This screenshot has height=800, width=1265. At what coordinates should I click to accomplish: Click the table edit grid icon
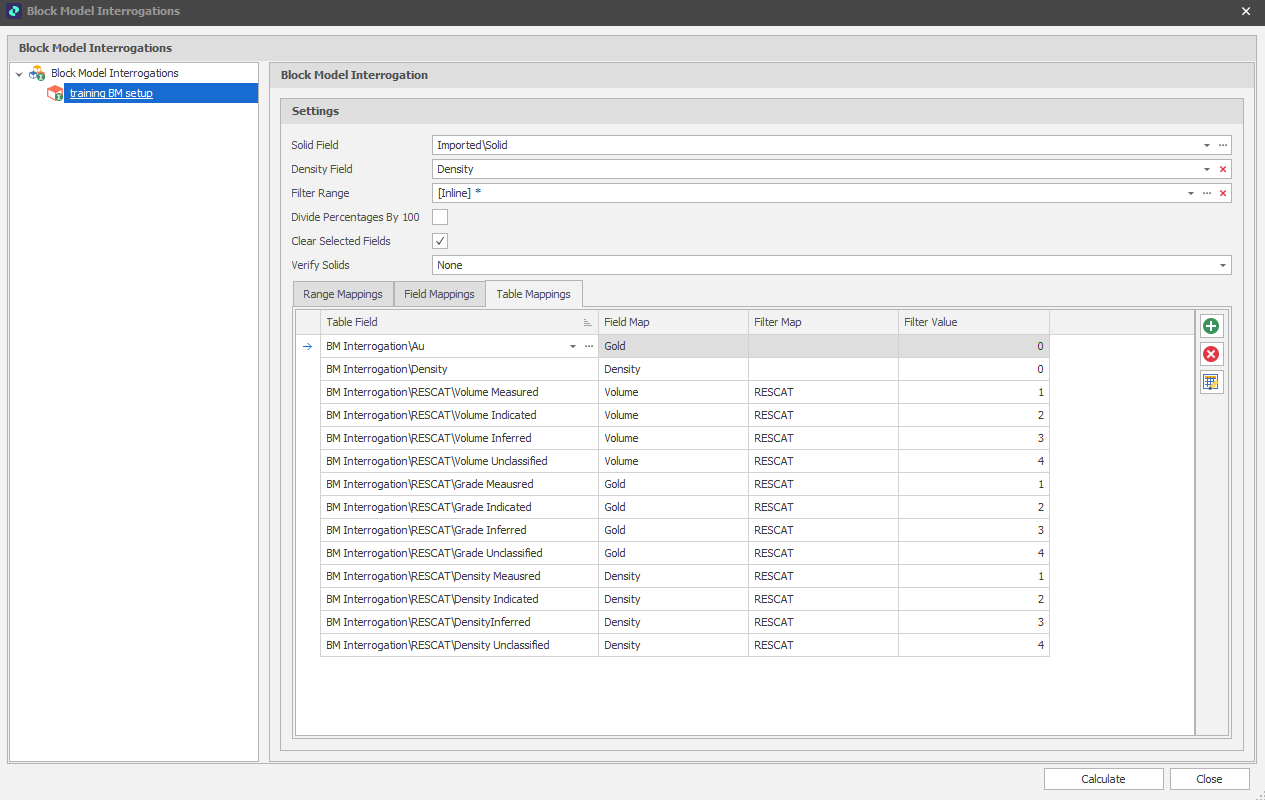click(x=1211, y=382)
